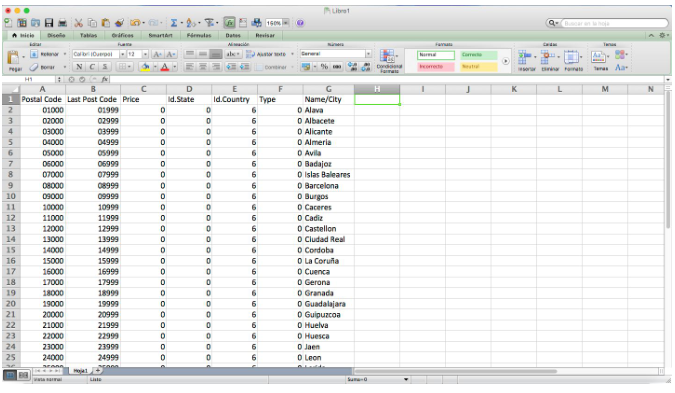Open the font color dropdown arrow

175,67
